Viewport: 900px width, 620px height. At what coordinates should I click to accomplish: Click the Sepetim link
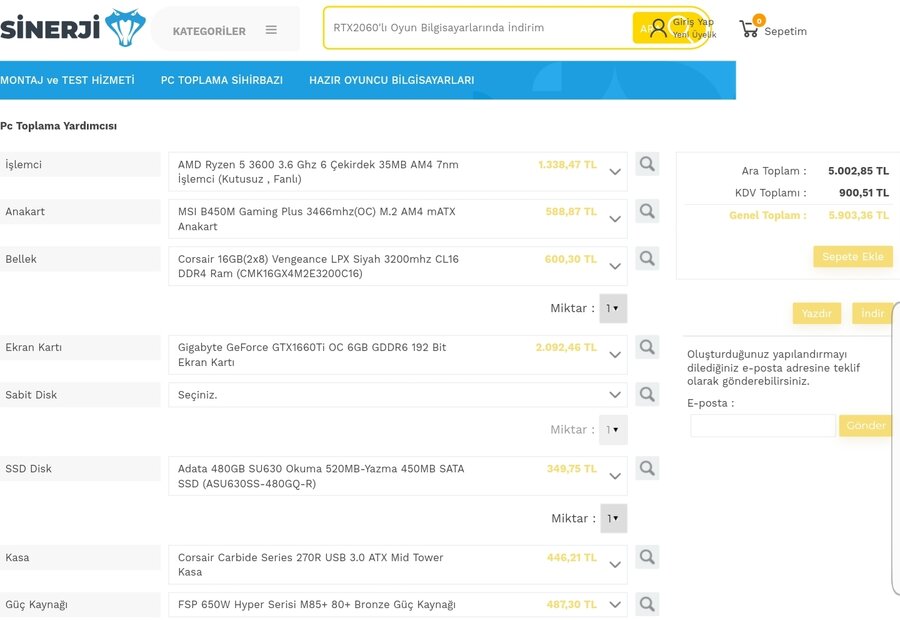[785, 31]
